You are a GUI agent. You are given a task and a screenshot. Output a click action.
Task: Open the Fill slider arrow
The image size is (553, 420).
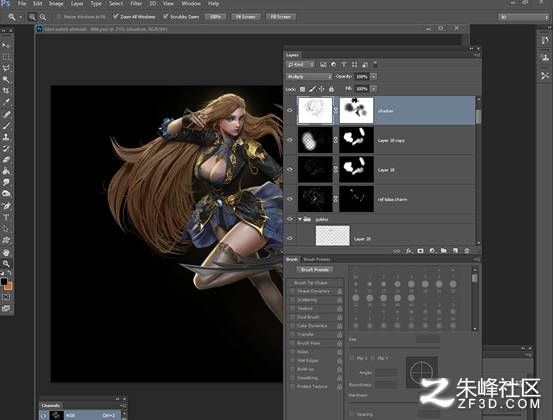point(374,89)
